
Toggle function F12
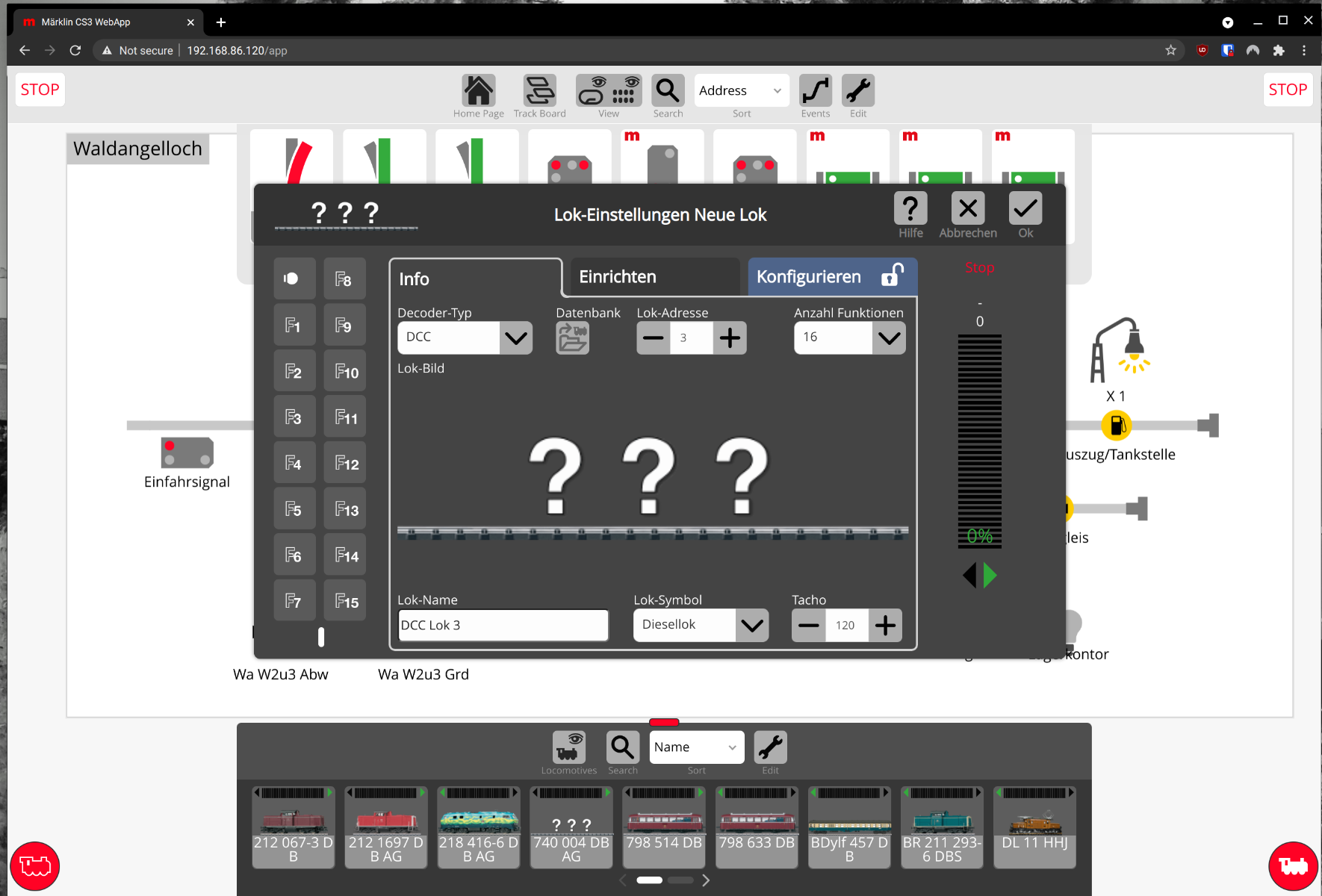pyautogui.click(x=345, y=463)
